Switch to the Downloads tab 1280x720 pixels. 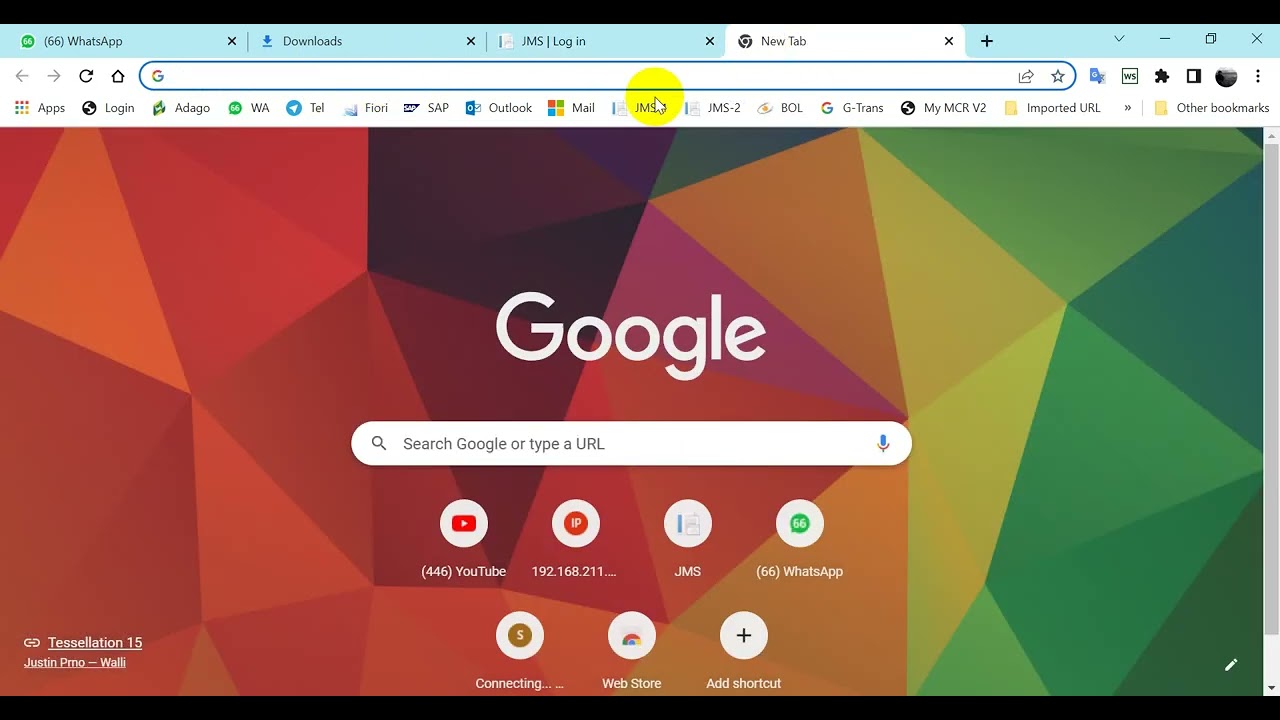tap(366, 41)
